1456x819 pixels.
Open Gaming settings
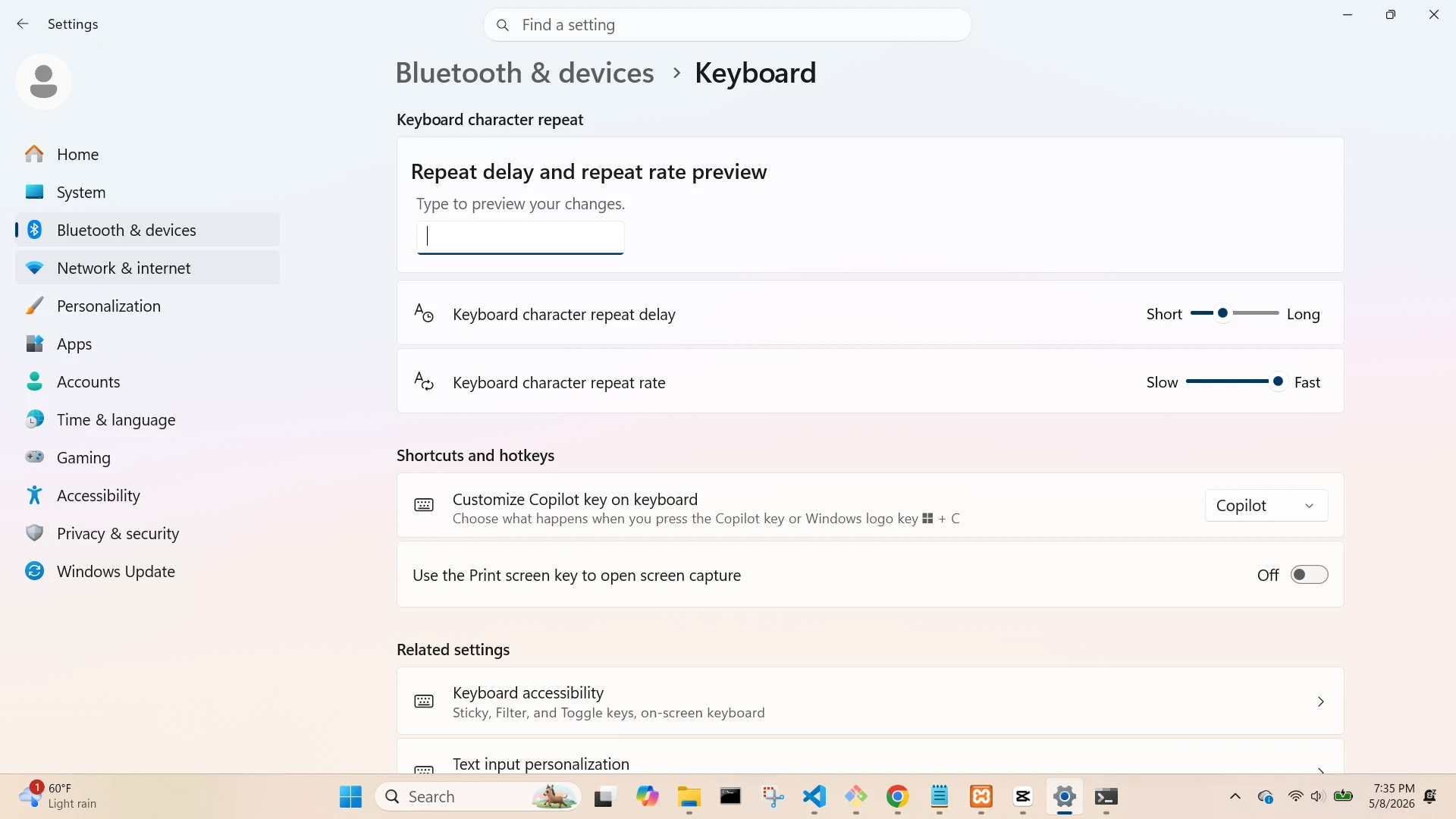(147, 457)
